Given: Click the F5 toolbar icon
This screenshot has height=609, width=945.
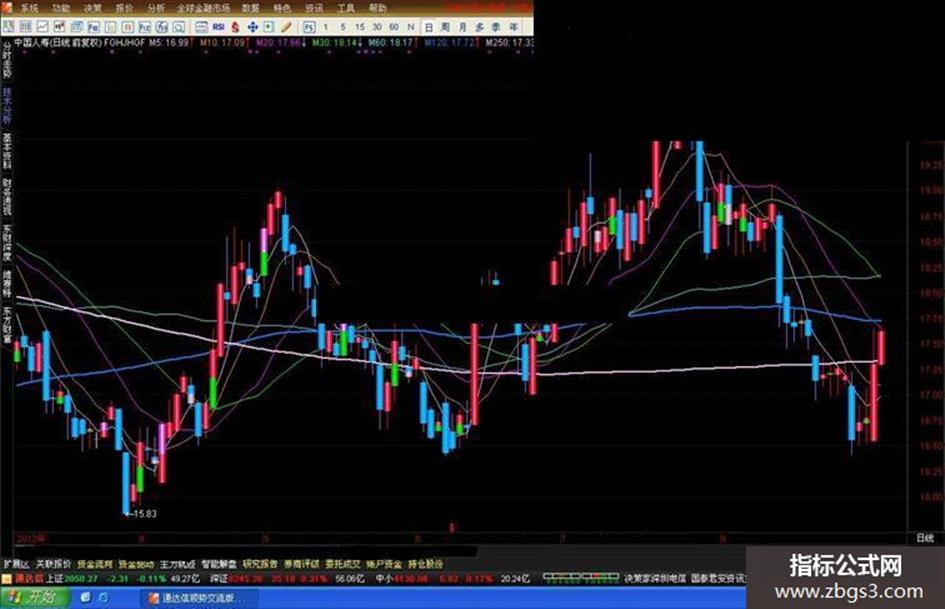Looking at the screenshot, I should (309, 27).
